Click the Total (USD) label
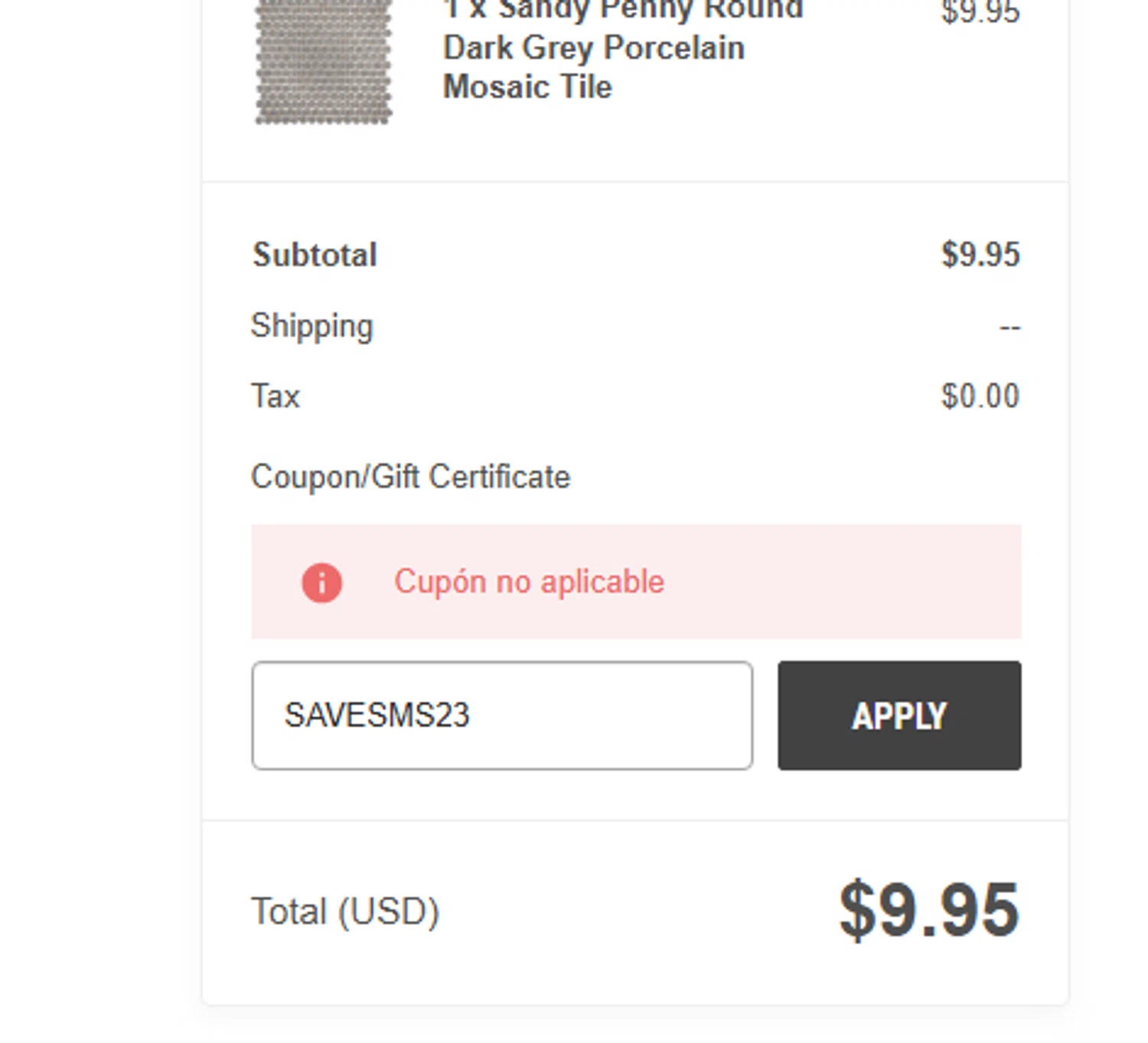 (345, 911)
